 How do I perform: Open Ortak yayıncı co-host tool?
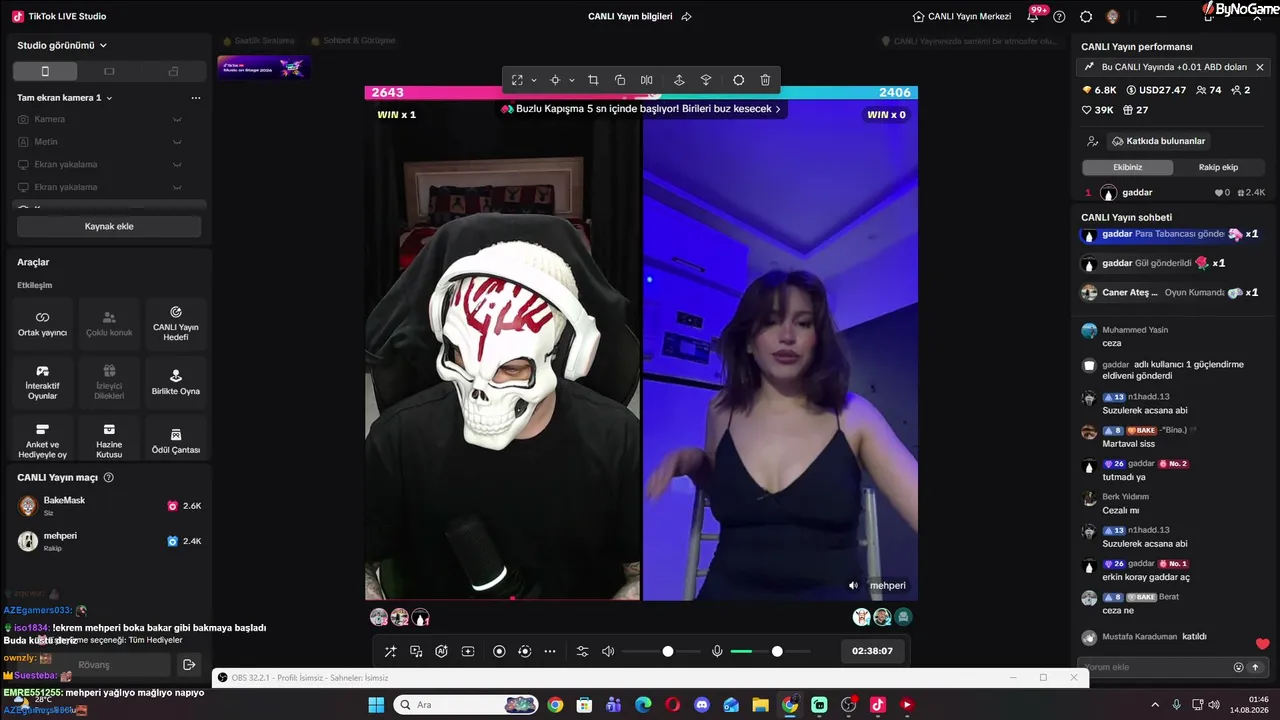click(43, 323)
